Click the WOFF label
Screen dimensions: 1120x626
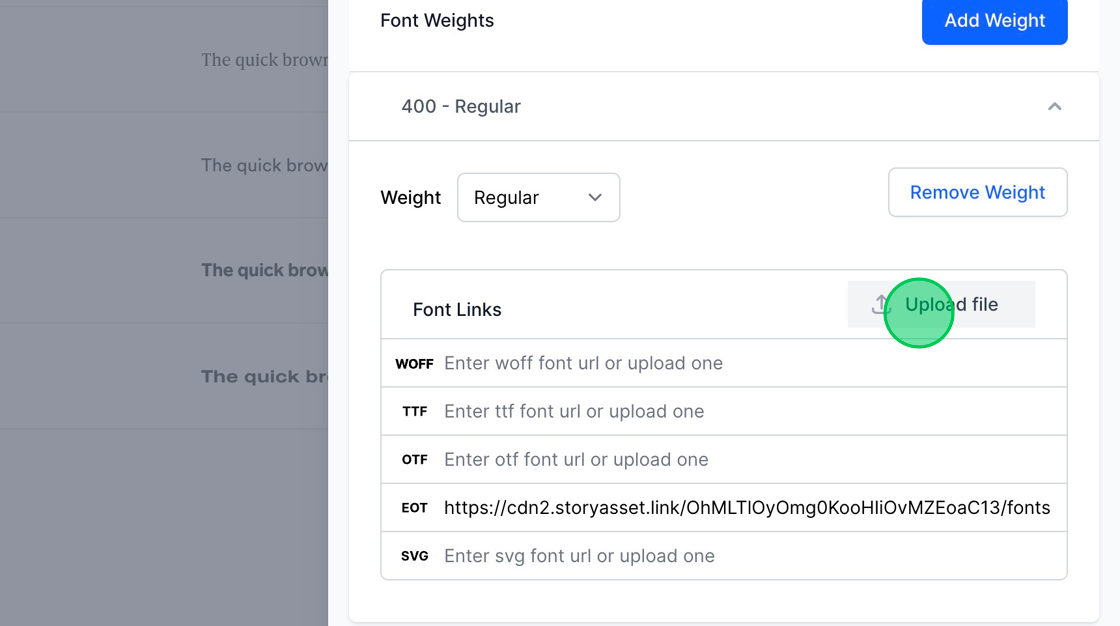[414, 364]
